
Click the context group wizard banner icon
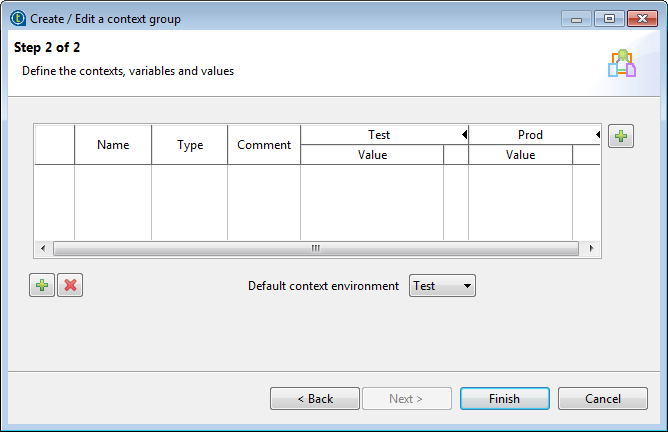(622, 63)
